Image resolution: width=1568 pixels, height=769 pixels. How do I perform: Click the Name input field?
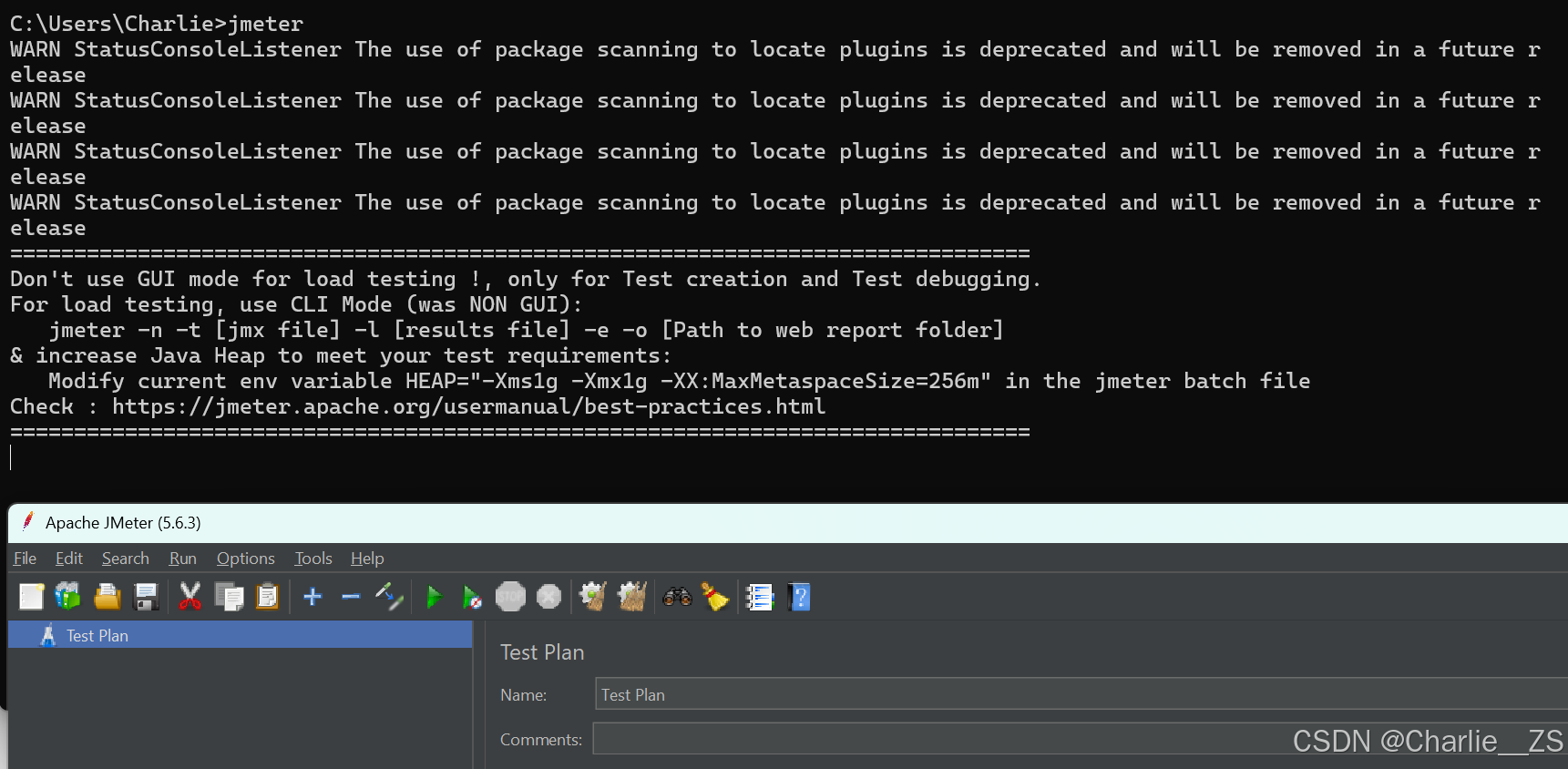(x=1081, y=694)
